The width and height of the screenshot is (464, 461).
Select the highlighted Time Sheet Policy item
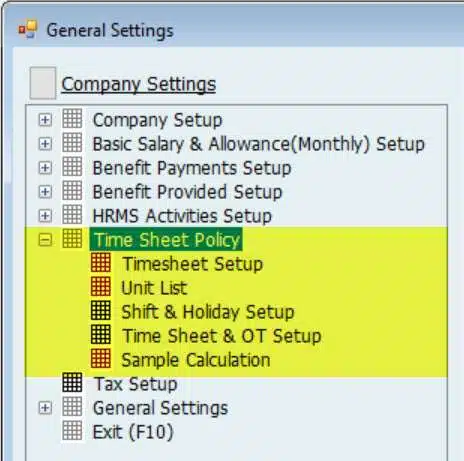click(166, 240)
